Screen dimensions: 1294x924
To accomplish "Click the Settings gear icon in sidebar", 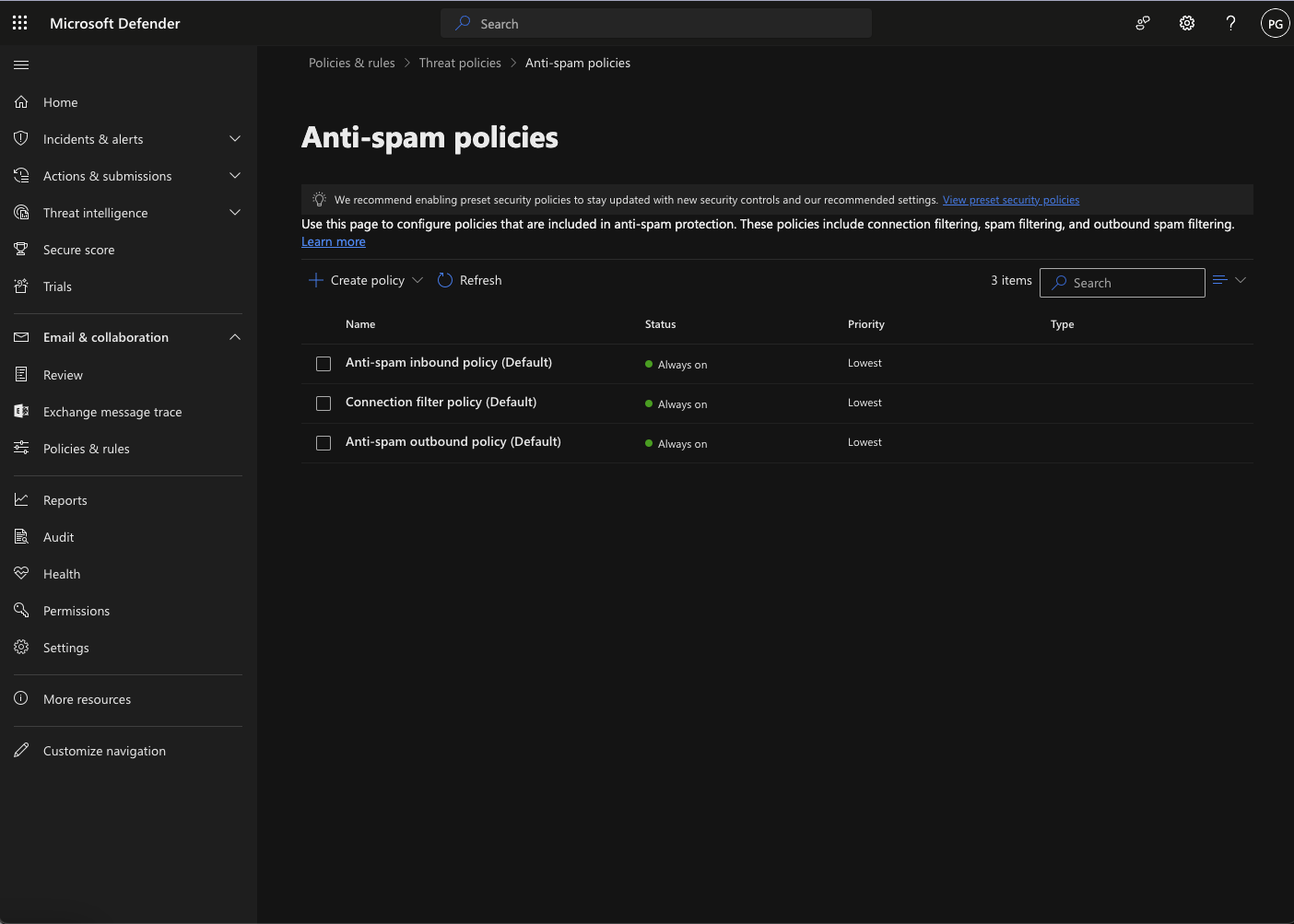I will point(21,648).
